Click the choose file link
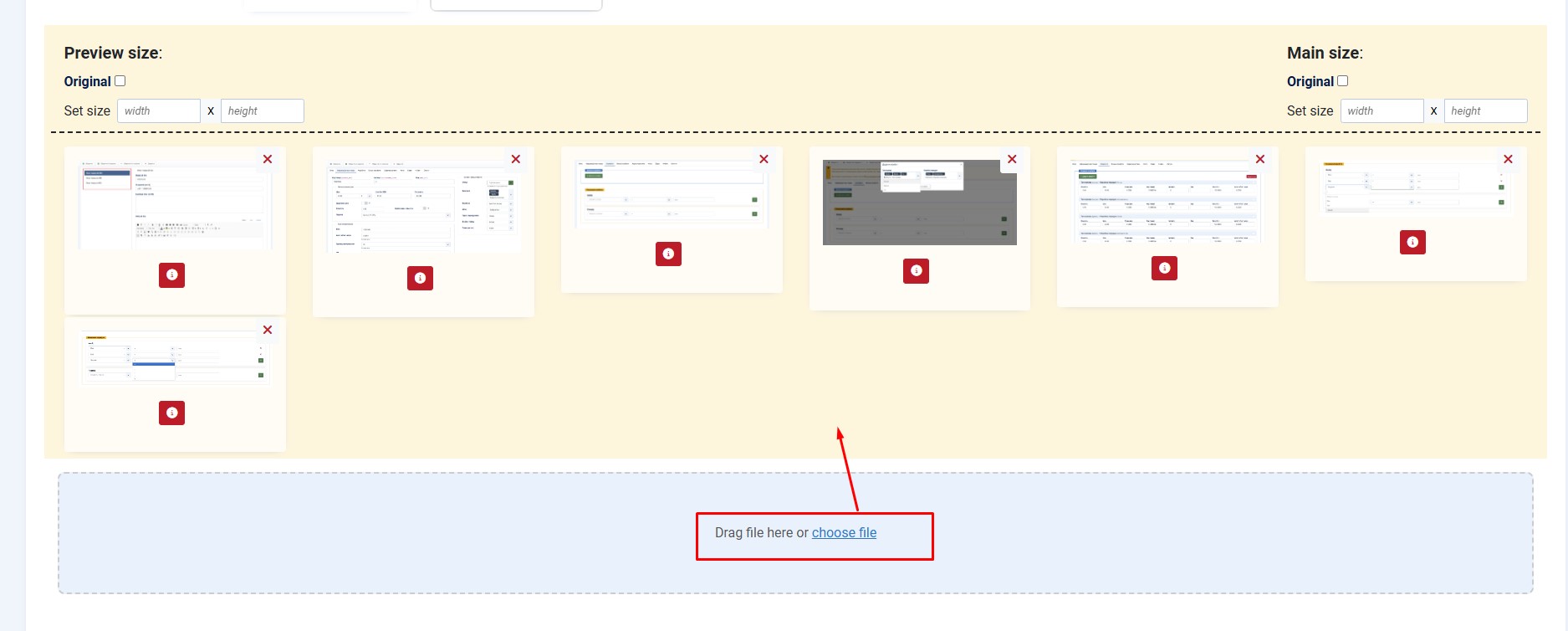 (x=844, y=533)
